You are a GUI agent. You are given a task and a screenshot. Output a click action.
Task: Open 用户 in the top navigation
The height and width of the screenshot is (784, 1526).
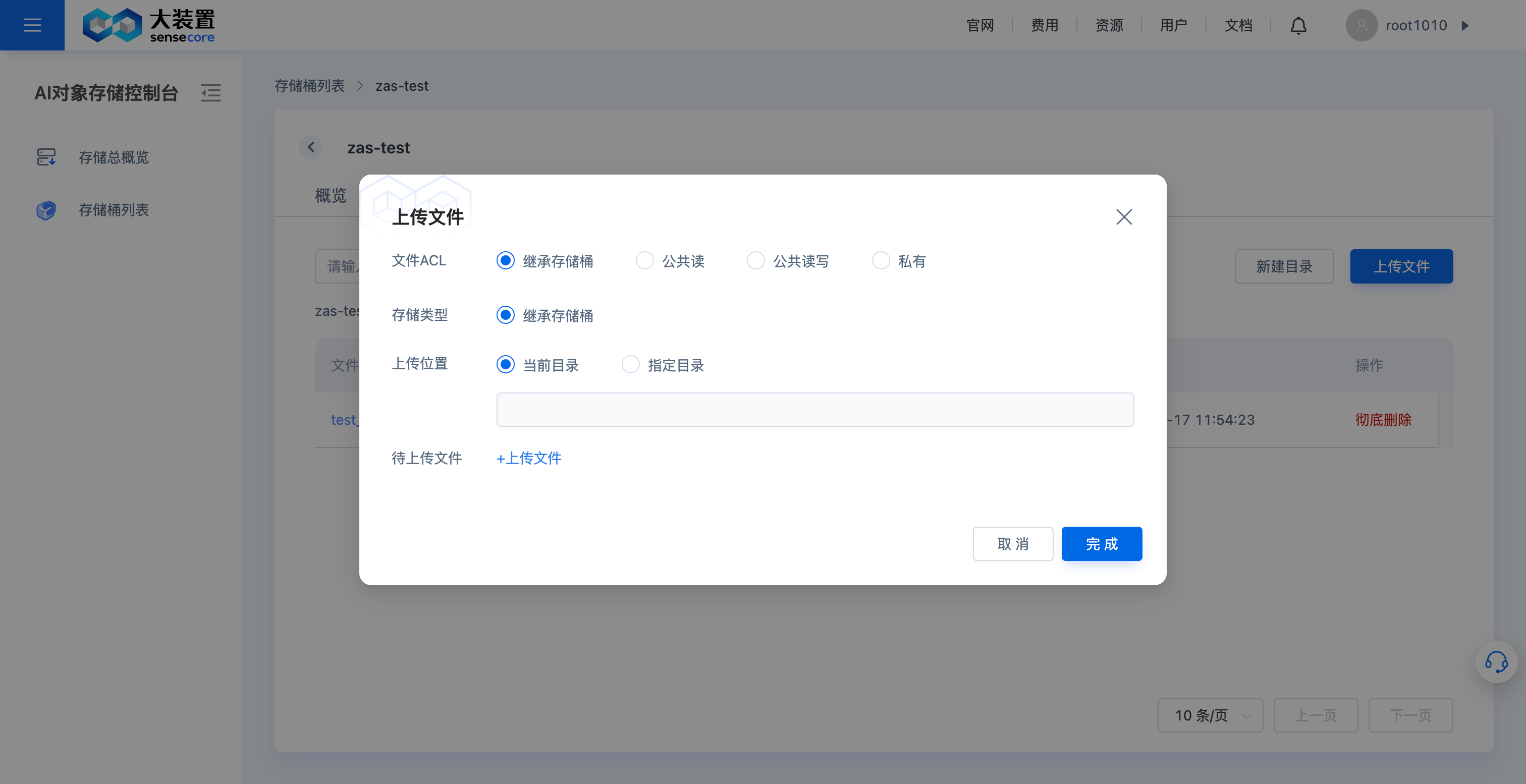[1174, 25]
